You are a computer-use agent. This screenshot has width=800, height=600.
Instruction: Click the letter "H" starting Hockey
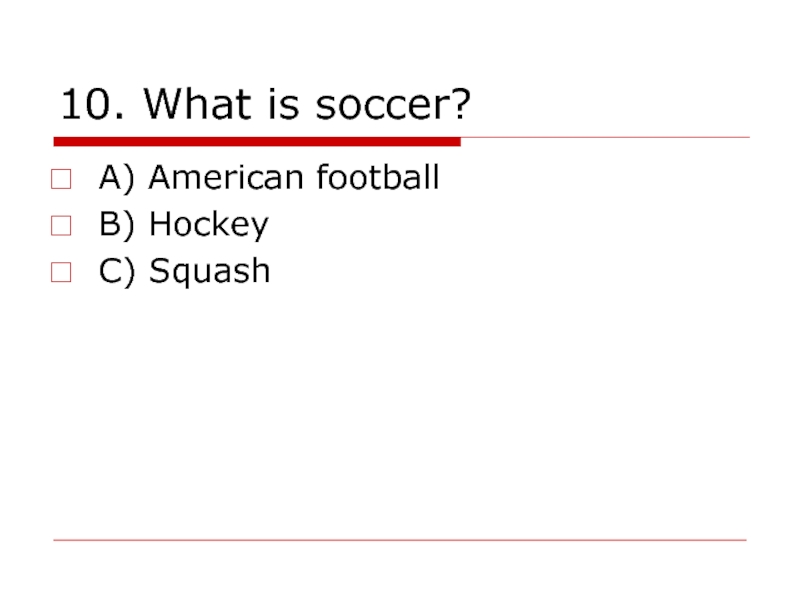tap(160, 224)
